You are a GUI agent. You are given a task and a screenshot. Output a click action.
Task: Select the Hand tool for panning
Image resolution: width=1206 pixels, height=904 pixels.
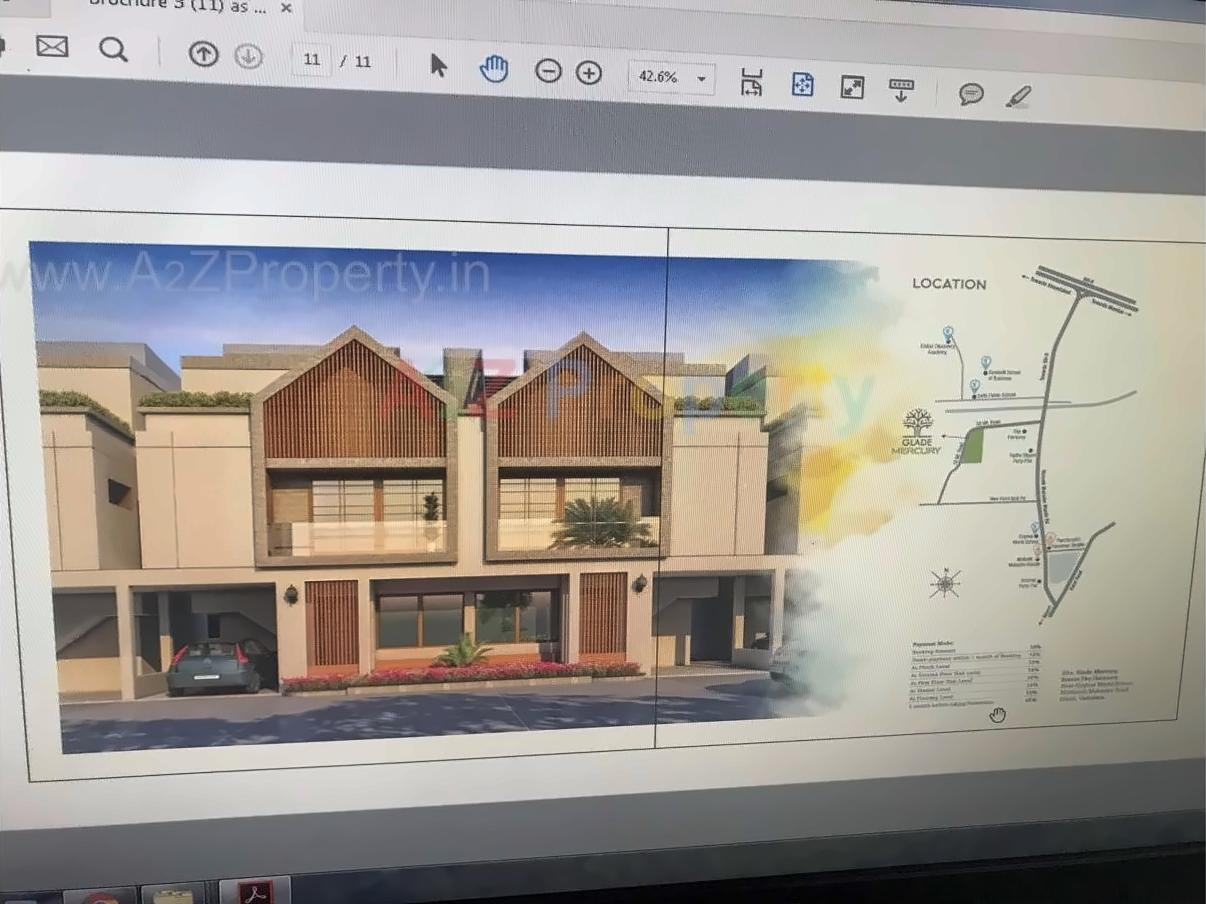click(x=493, y=69)
